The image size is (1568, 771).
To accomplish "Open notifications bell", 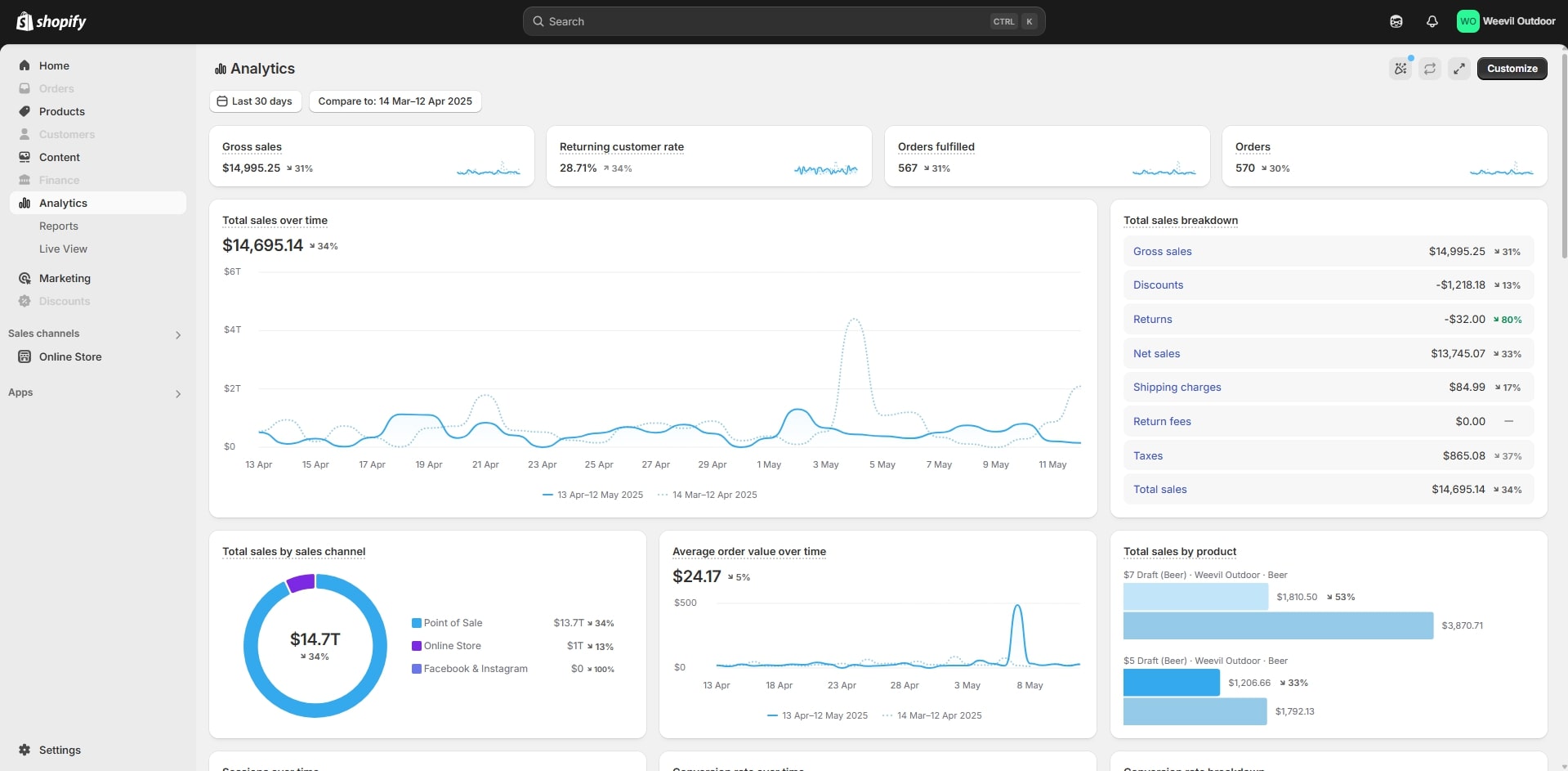I will pyautogui.click(x=1432, y=21).
